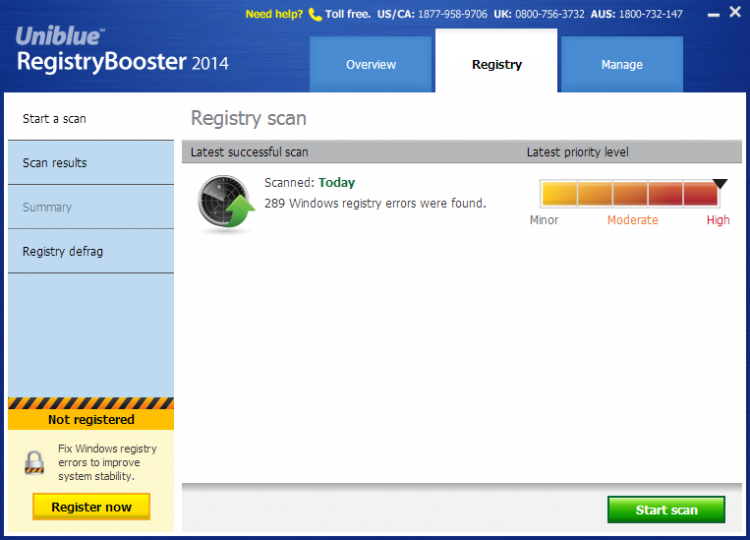The height and width of the screenshot is (540, 750).
Task: Click the Today scanned date text
Action: (x=337, y=183)
